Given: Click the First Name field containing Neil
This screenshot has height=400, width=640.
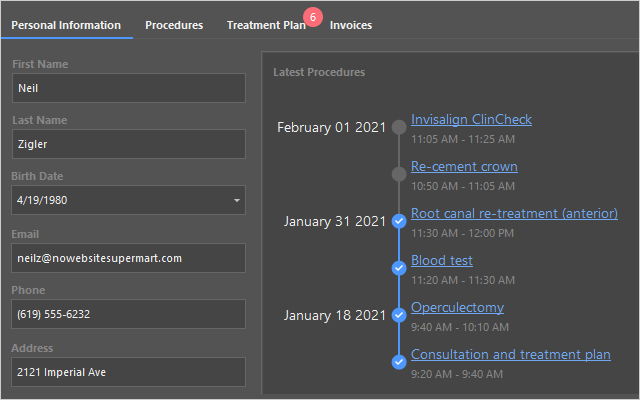Looking at the screenshot, I should click(x=128, y=88).
